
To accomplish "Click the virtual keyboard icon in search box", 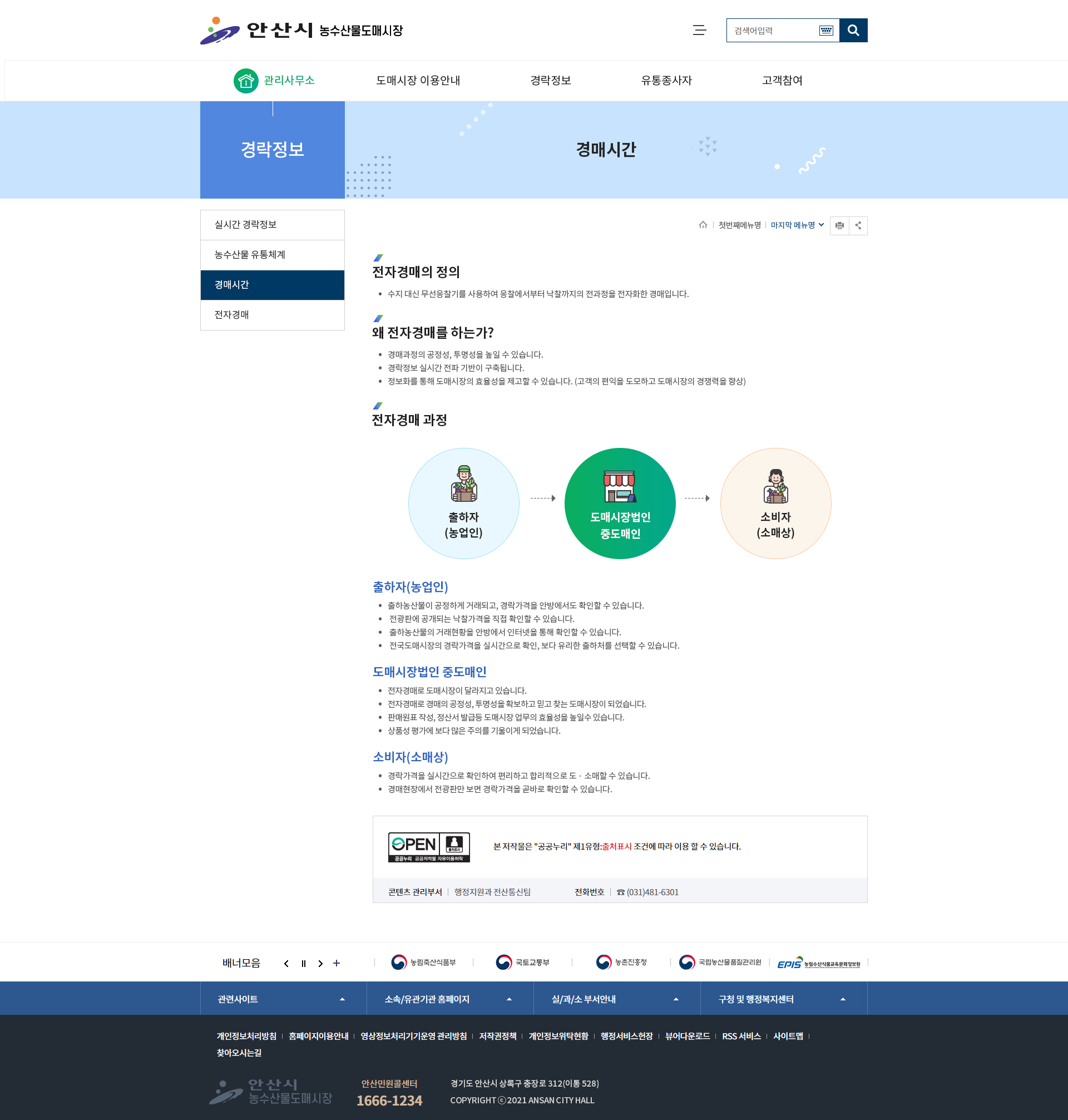I will click(825, 30).
